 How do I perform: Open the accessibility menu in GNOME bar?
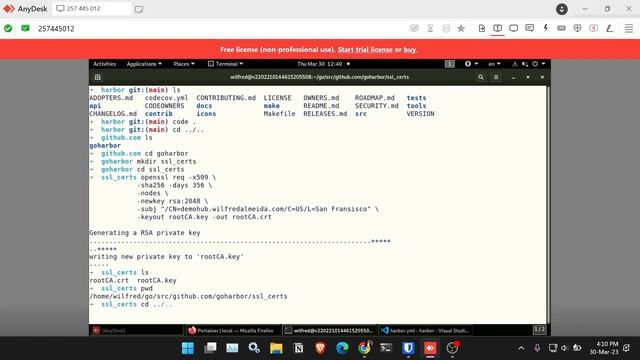tap(471, 64)
